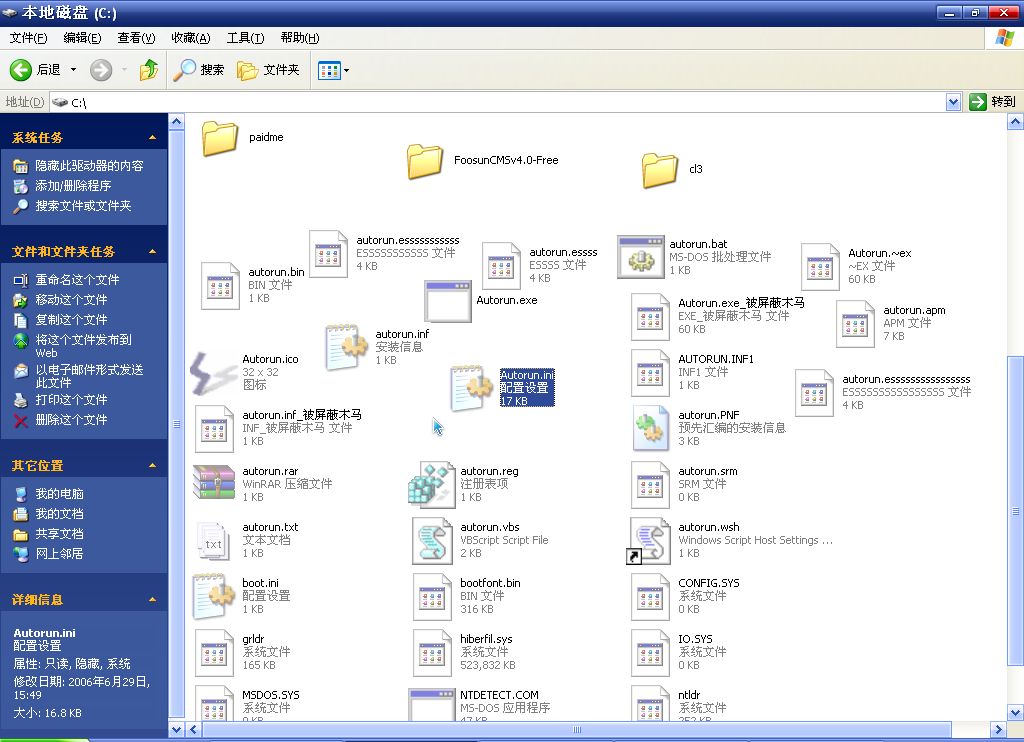This screenshot has height=742, width=1024.
Task: Go up one folder level
Action: pyautogui.click(x=149, y=69)
